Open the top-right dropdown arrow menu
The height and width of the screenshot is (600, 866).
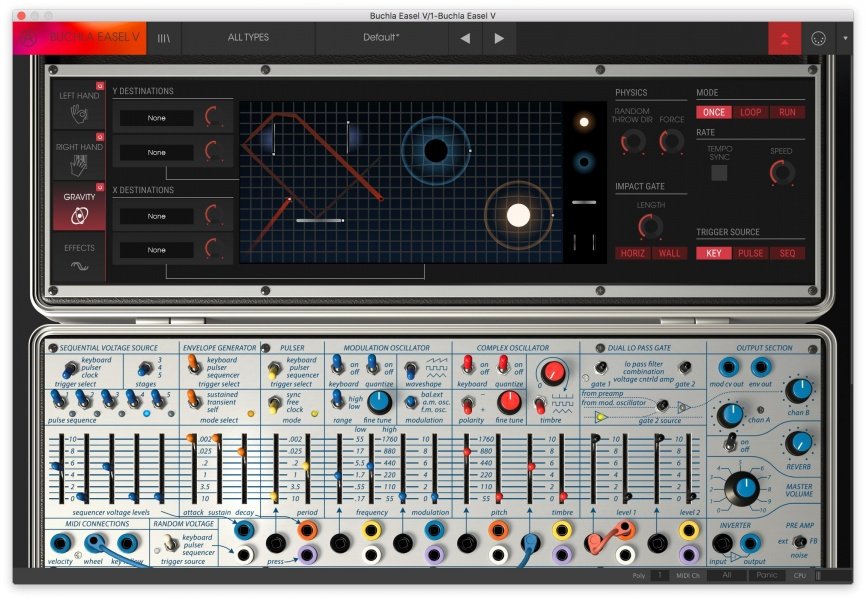coord(845,39)
